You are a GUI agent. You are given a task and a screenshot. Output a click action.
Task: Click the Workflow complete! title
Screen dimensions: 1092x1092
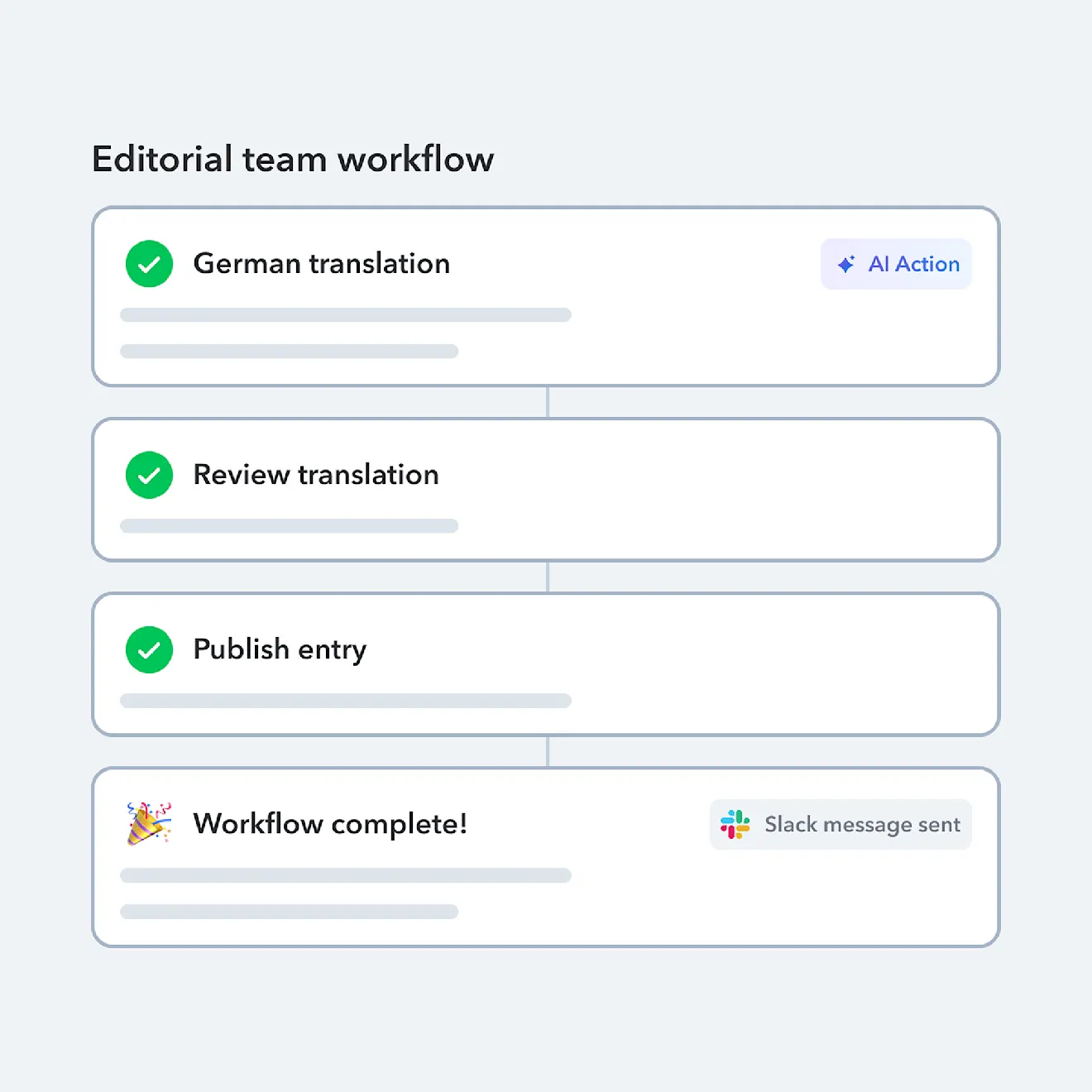tap(330, 824)
